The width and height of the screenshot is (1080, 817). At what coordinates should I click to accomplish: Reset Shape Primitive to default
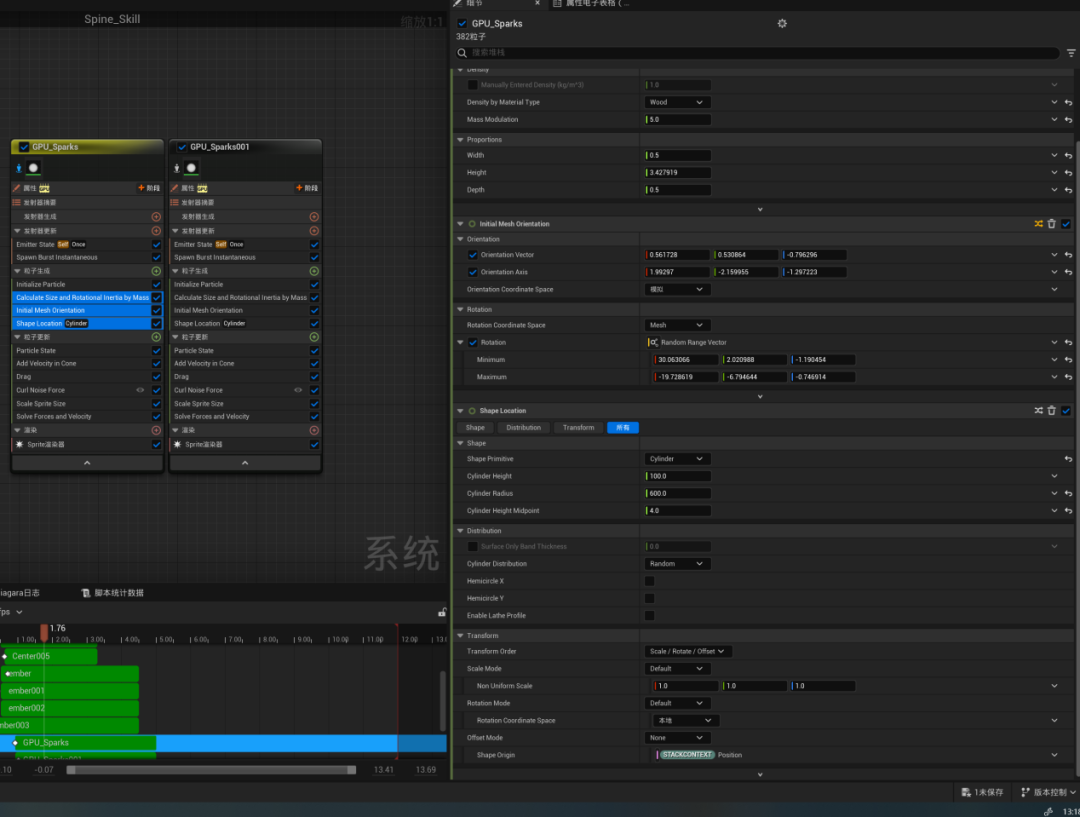pos(1068,459)
